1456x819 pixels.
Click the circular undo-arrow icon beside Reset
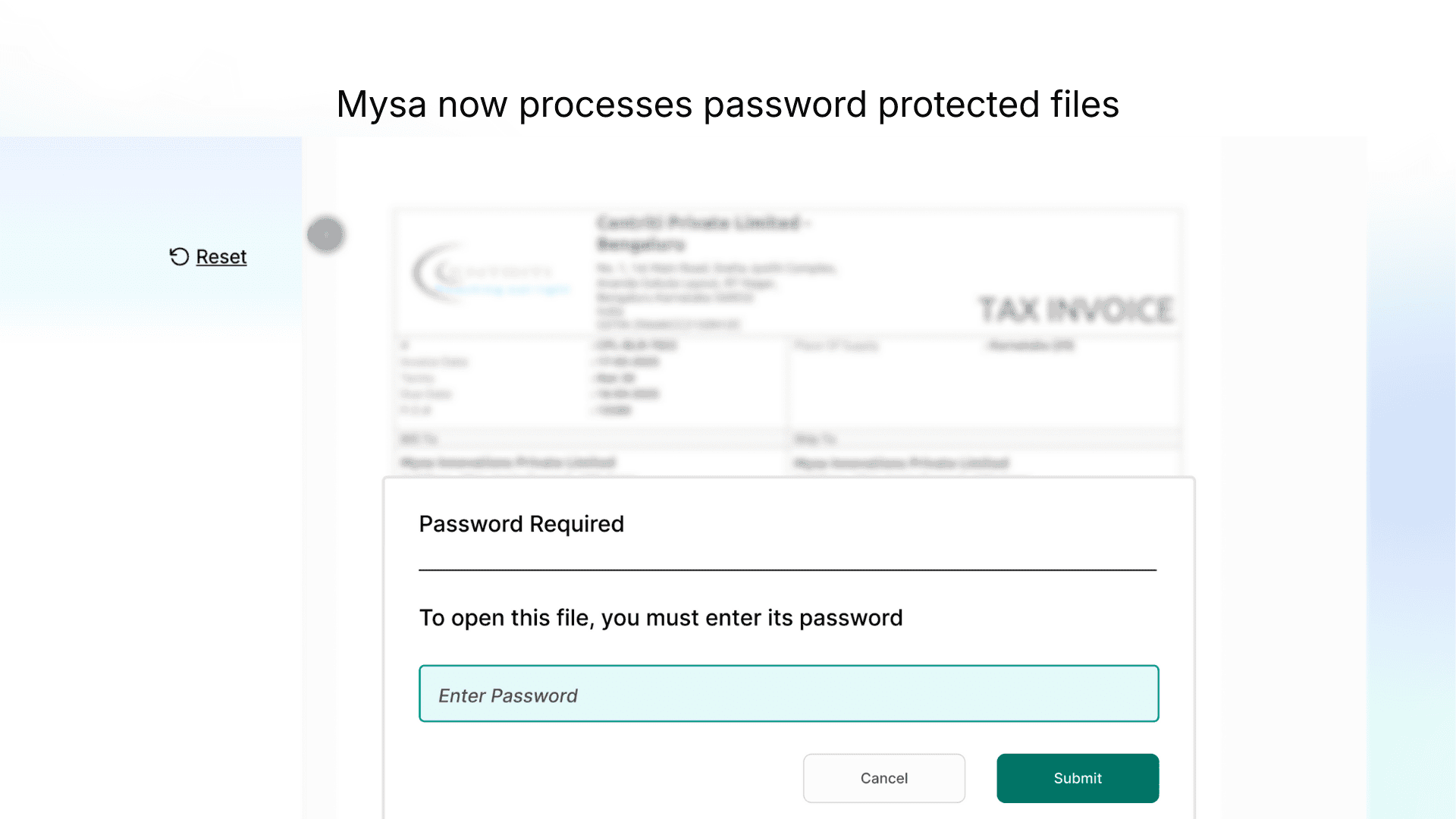click(178, 256)
